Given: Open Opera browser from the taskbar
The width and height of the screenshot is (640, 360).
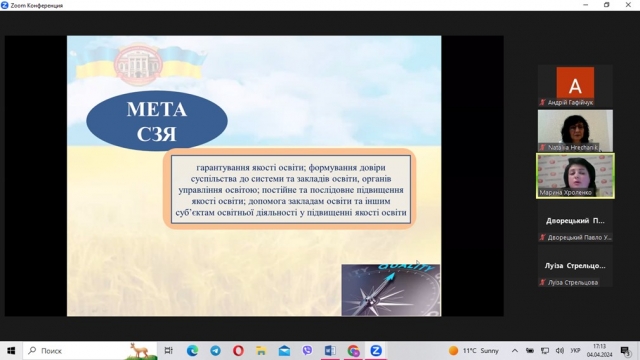Looking at the screenshot, I should point(238,351).
